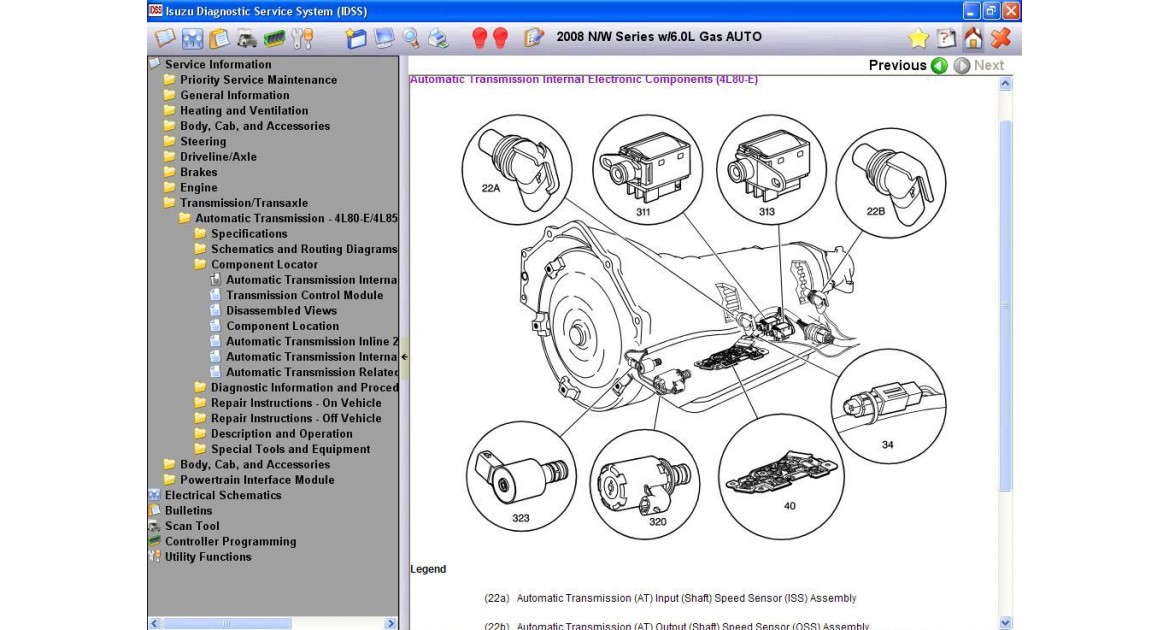This screenshot has width=1170, height=630.
Task: Click the green Previous arrow icon
Action: pyautogui.click(x=939, y=66)
